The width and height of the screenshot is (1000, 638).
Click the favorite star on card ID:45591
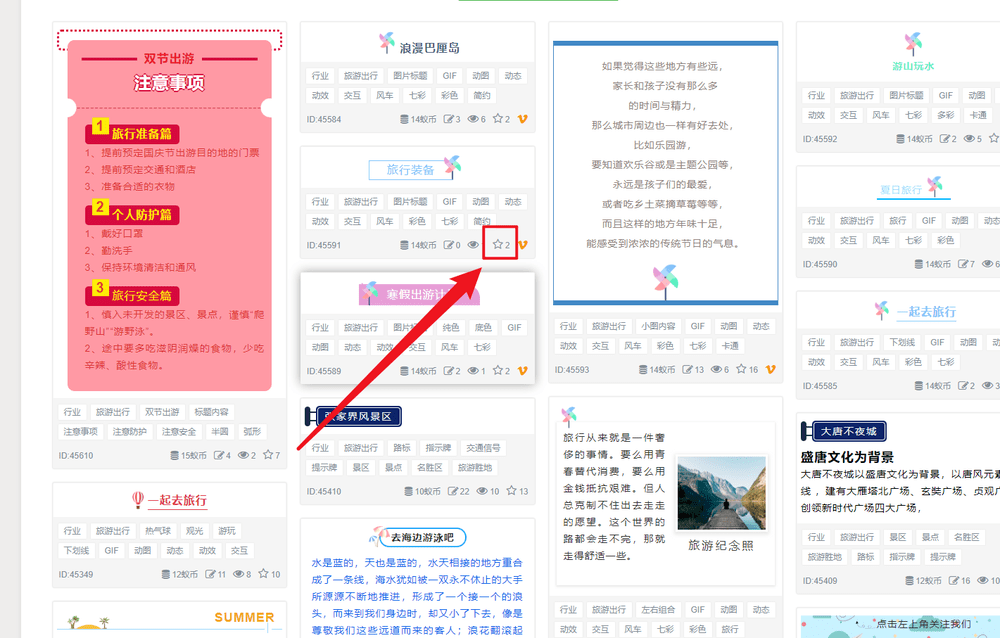(497, 244)
